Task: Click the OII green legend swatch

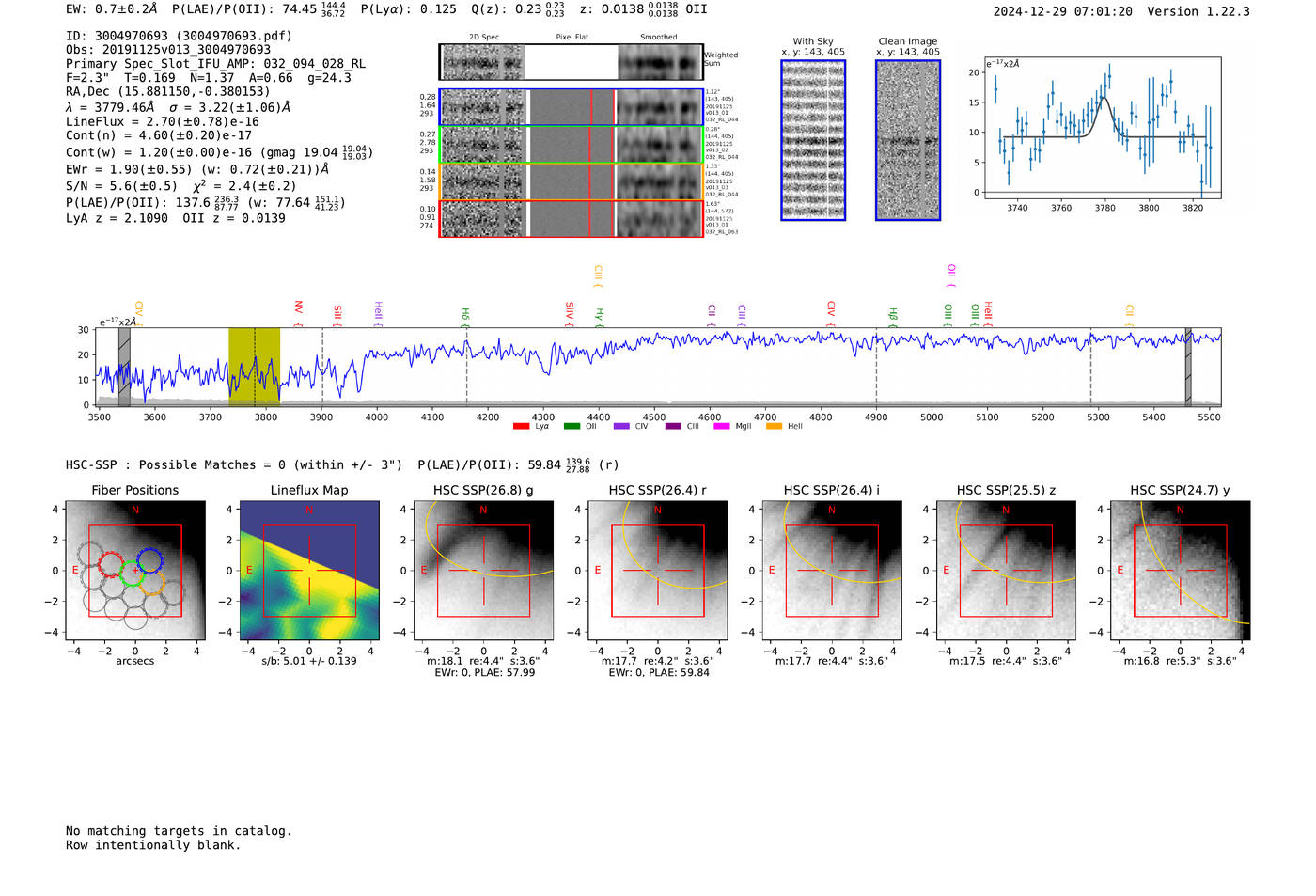Action: click(572, 427)
